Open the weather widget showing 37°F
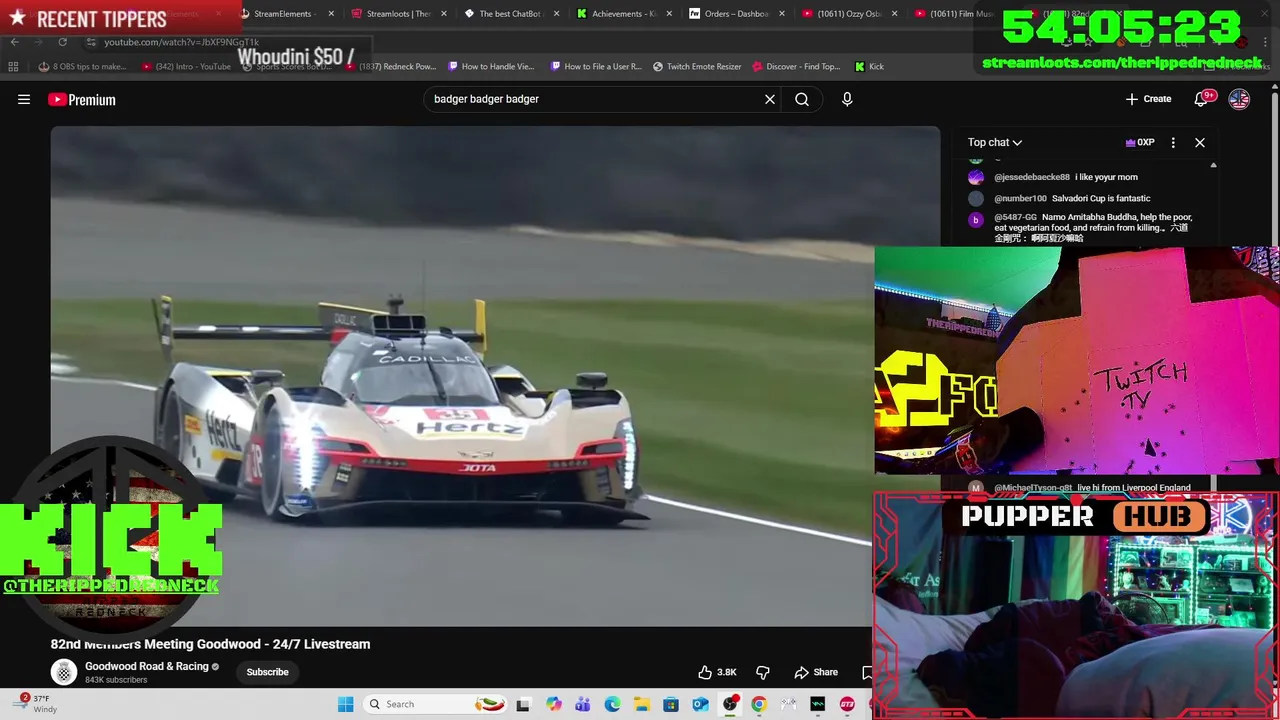 click(35, 704)
